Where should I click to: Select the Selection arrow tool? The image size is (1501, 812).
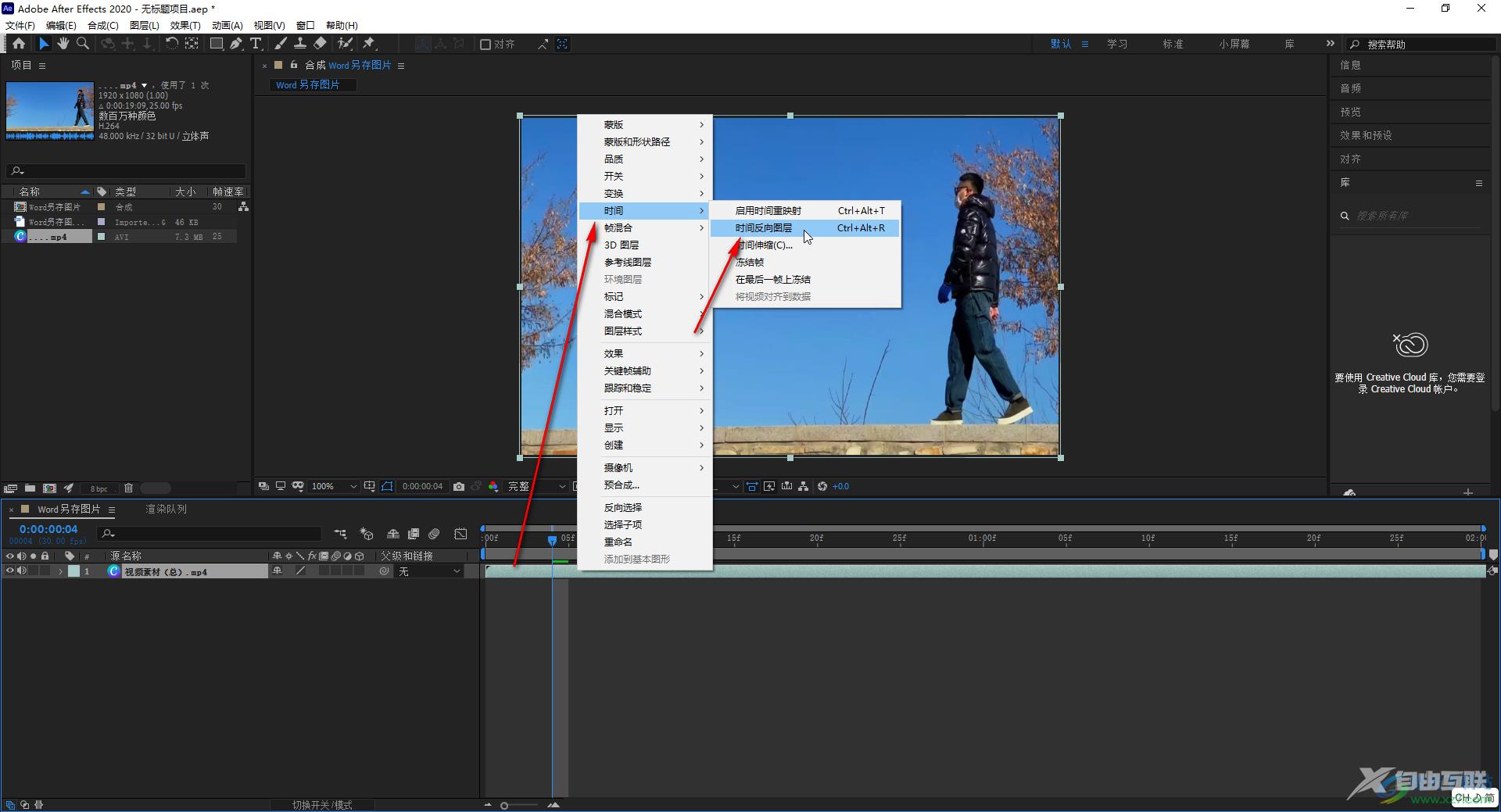(44, 44)
